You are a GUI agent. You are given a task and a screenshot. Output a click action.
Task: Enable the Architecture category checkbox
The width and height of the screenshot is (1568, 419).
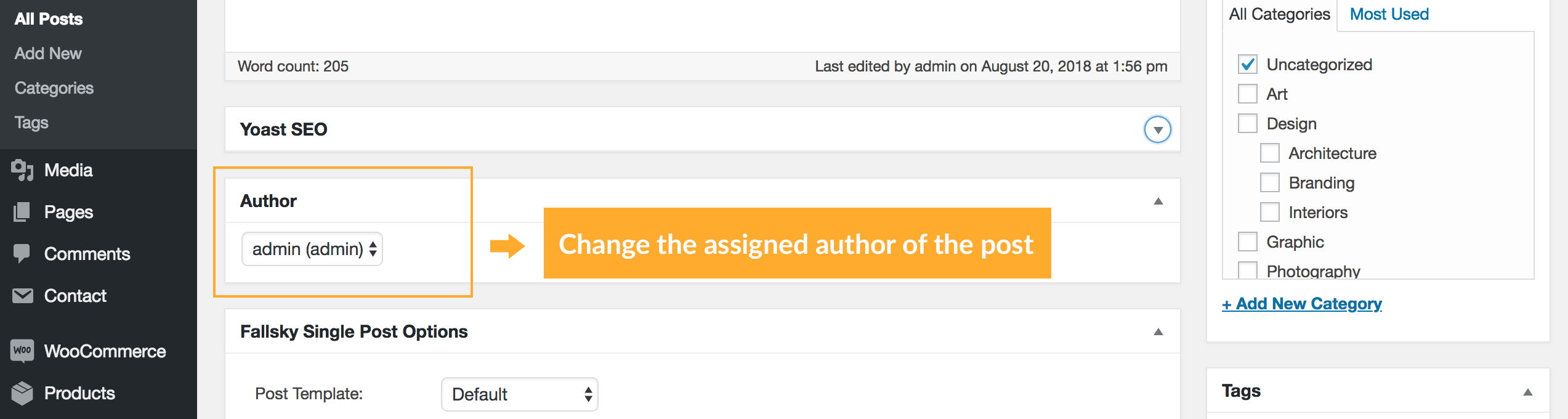(1270, 153)
